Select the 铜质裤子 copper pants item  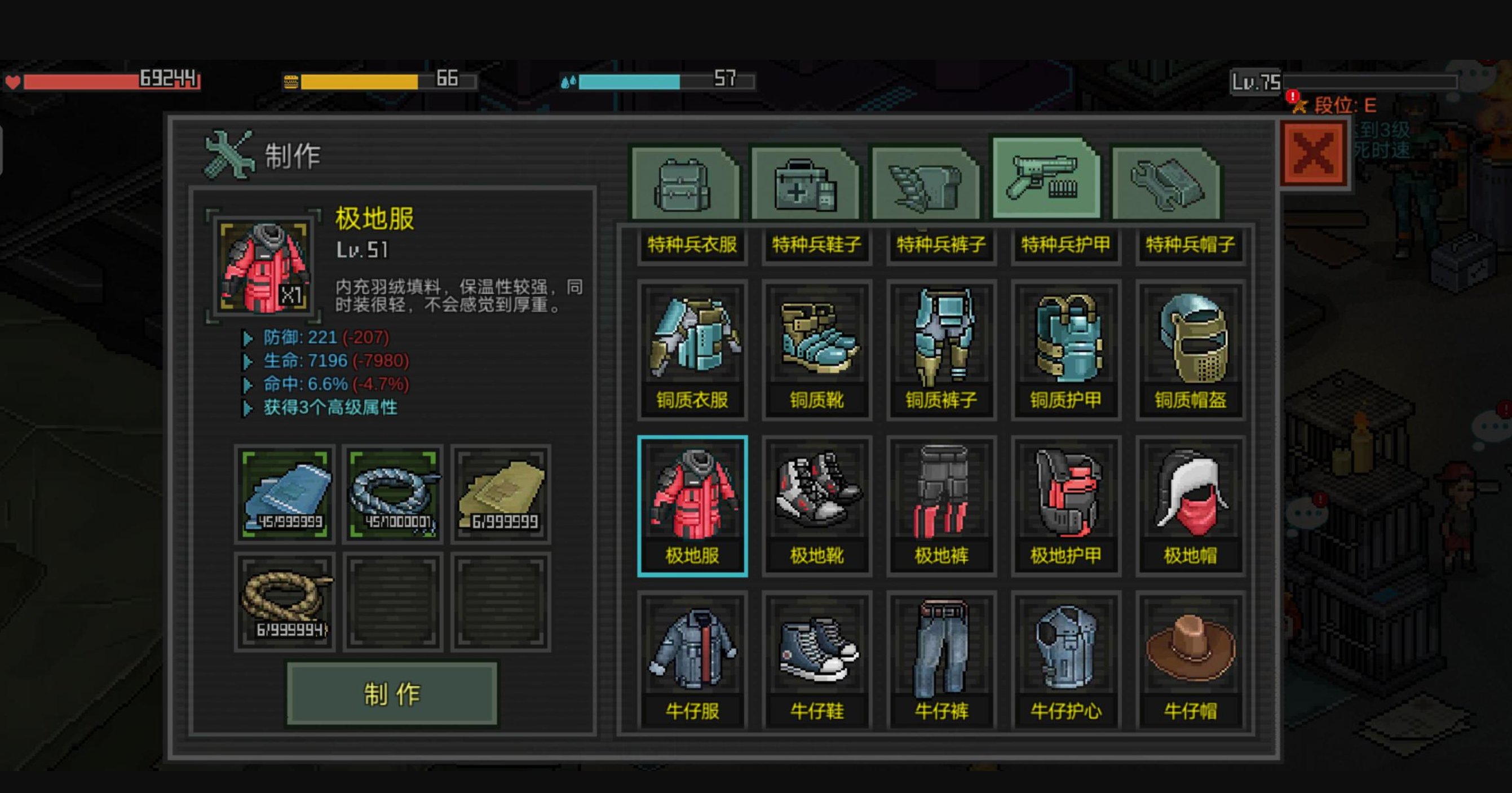tap(941, 350)
